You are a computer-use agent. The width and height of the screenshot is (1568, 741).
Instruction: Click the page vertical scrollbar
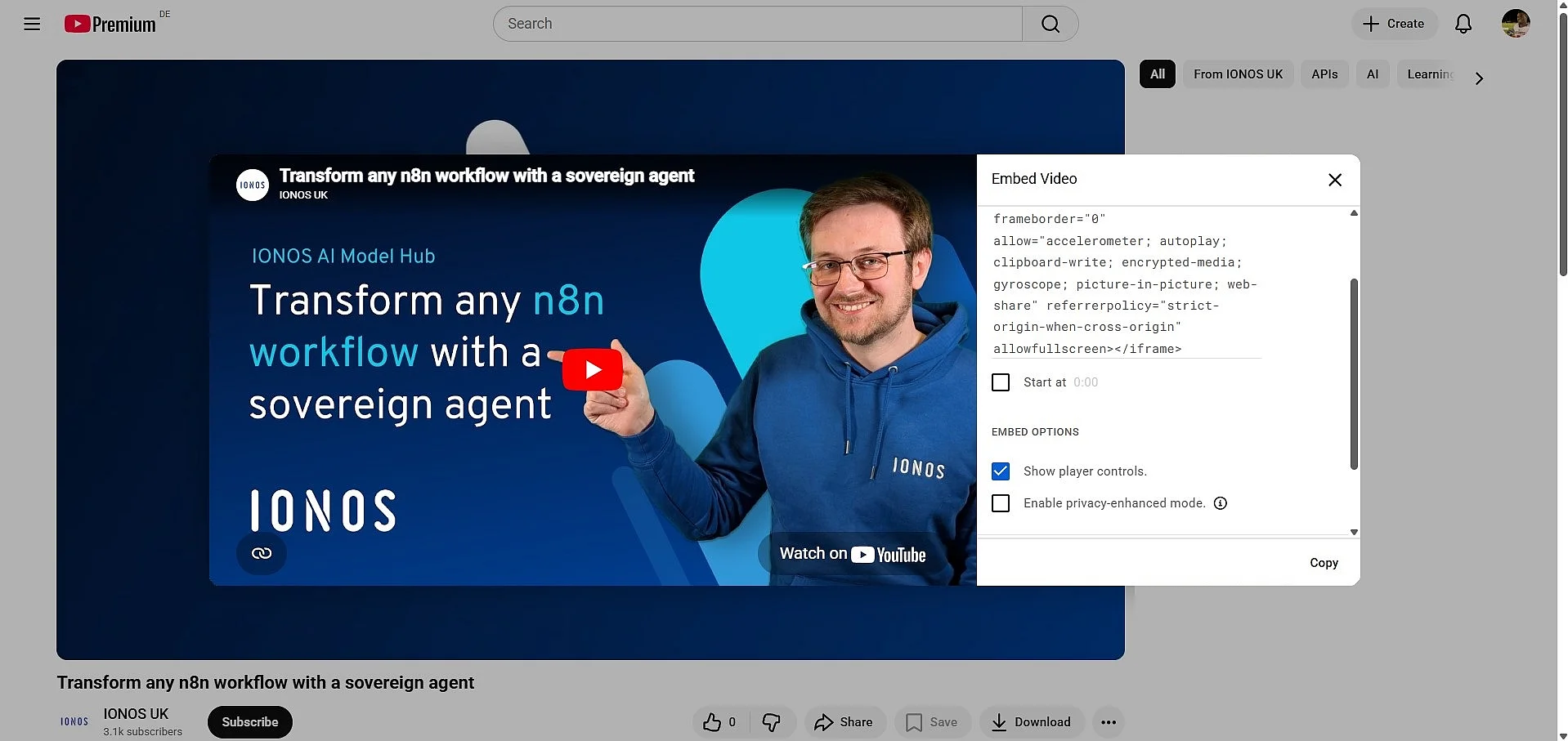[1562, 145]
